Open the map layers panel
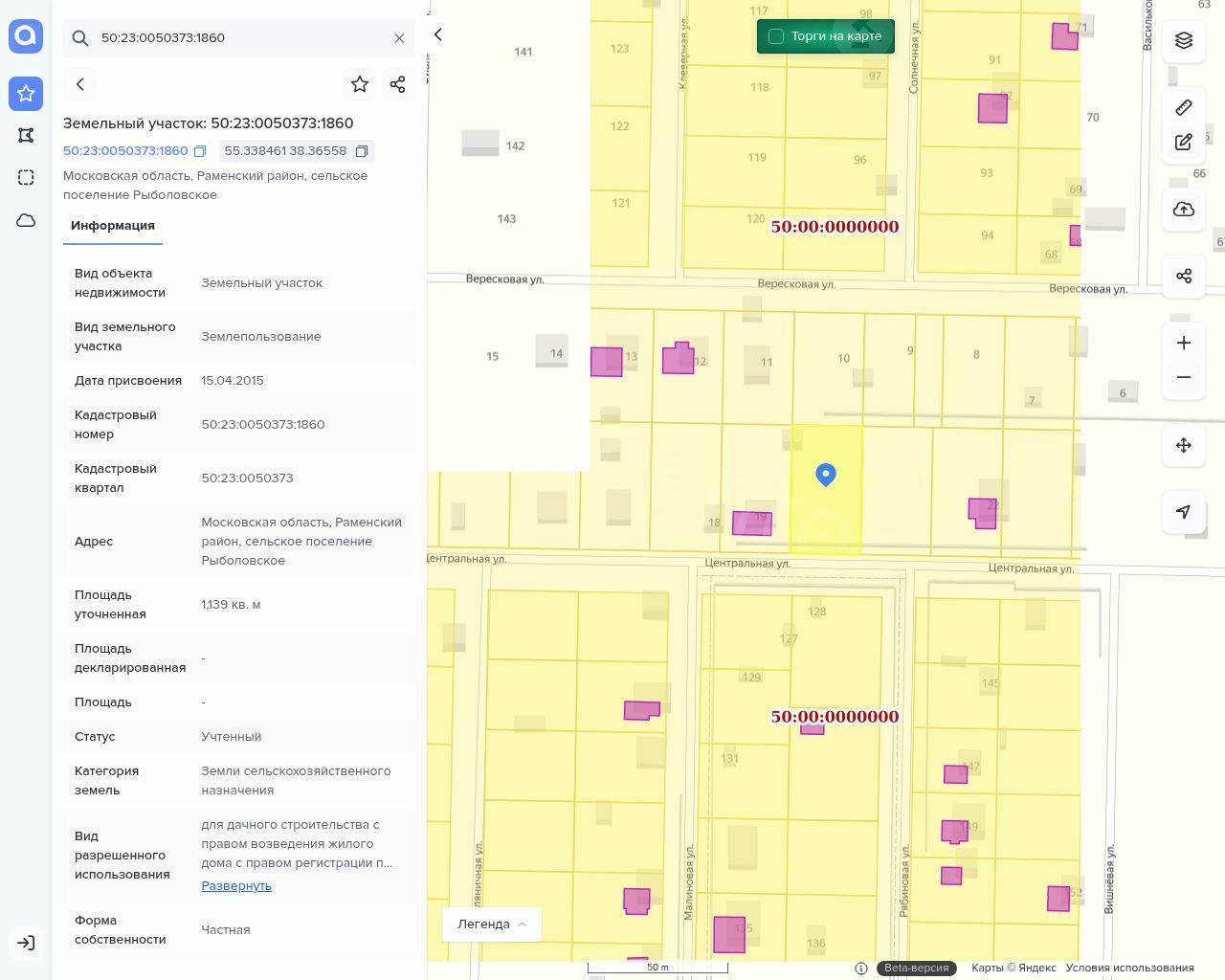The width and height of the screenshot is (1225, 980). point(1184,40)
